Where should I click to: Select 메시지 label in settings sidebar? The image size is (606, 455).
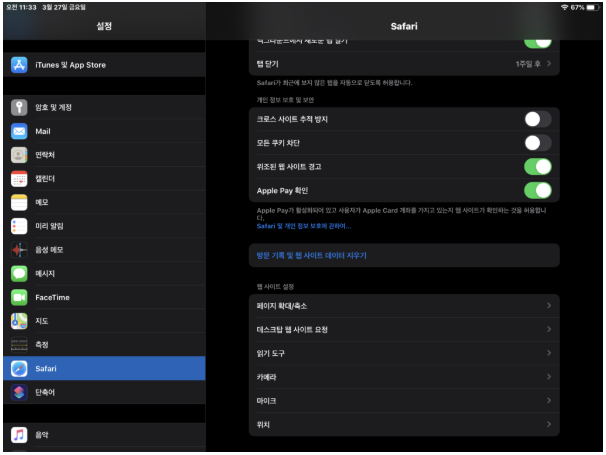45,273
